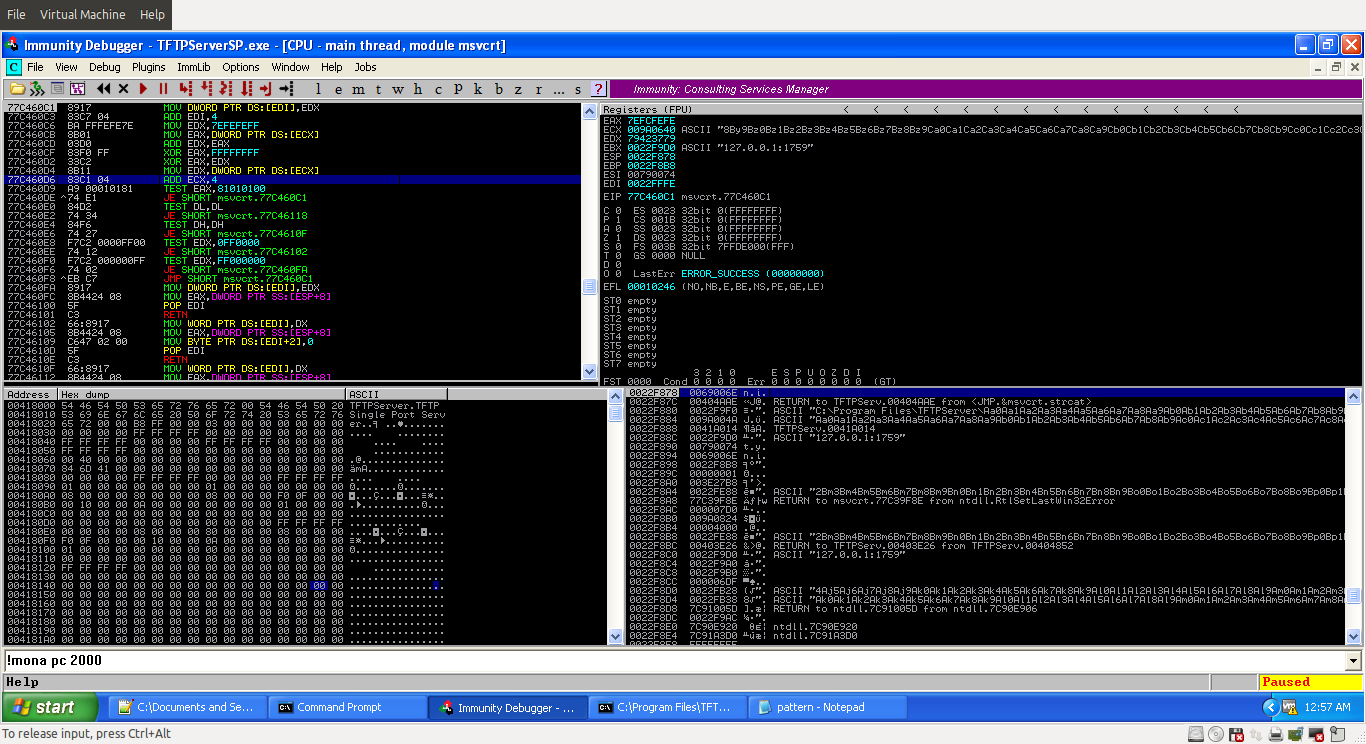Screen dimensions: 1366x744
Task: Select the highlighted ADD ECX,4 instruction
Action: tap(291, 179)
